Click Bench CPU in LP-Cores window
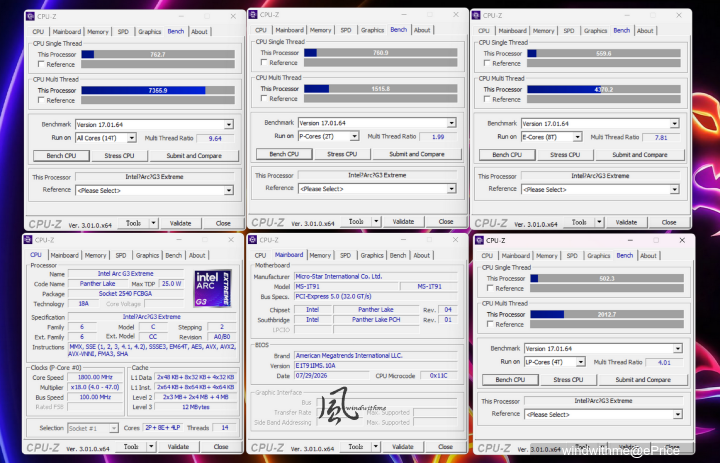720x463 pixels. pyautogui.click(x=510, y=380)
